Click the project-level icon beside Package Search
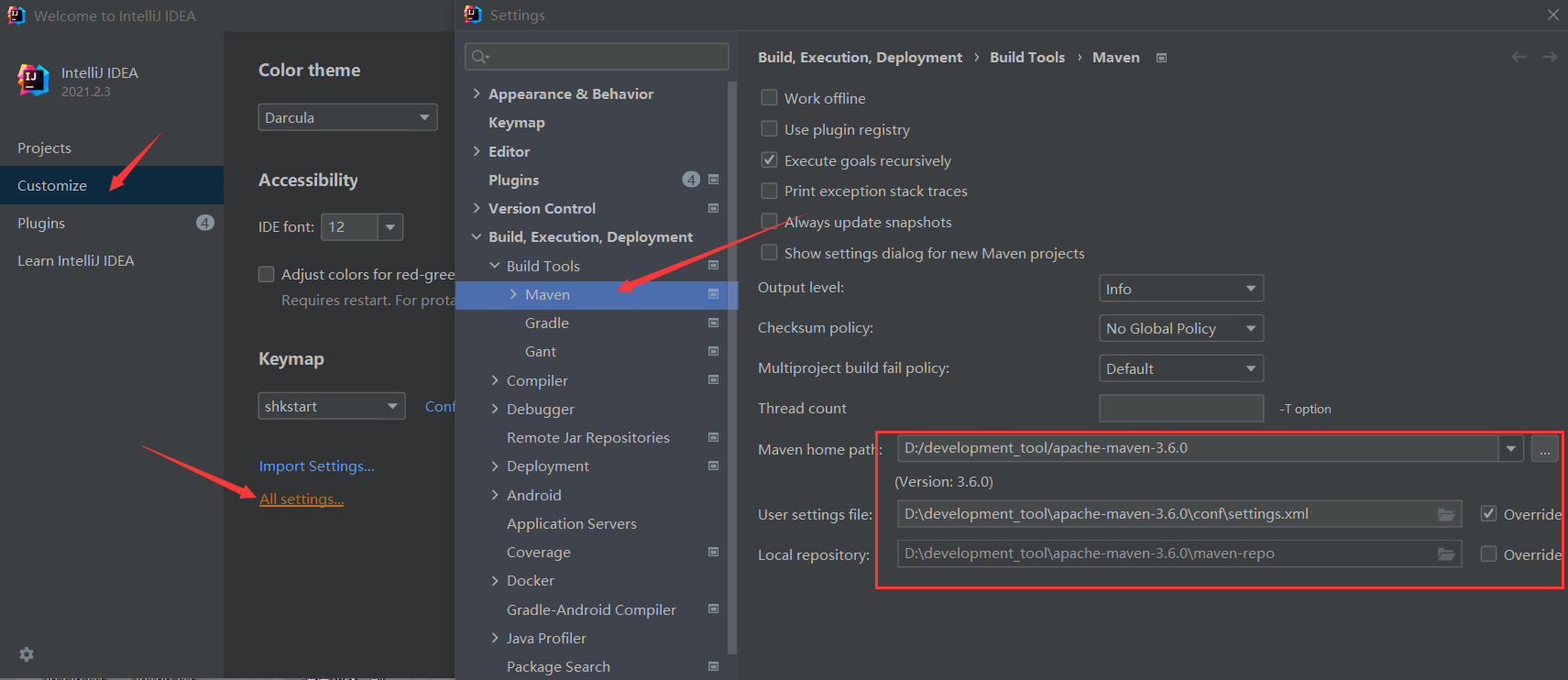 pyautogui.click(x=713, y=666)
